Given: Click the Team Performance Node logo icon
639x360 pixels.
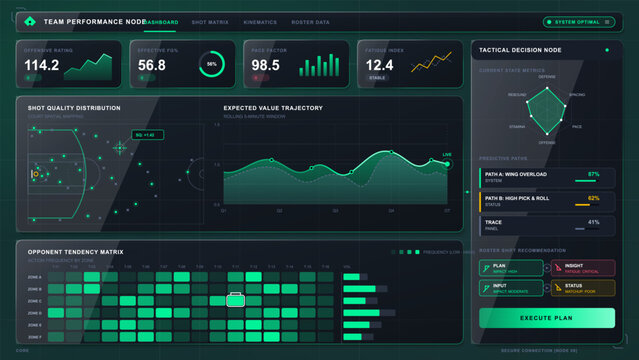Looking at the screenshot, I should (30, 21).
